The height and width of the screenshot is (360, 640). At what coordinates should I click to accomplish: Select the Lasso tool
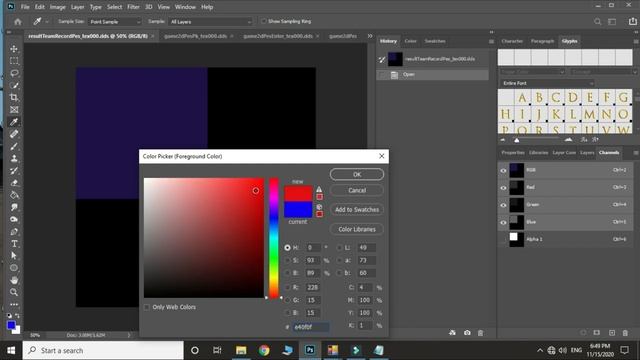pos(14,73)
